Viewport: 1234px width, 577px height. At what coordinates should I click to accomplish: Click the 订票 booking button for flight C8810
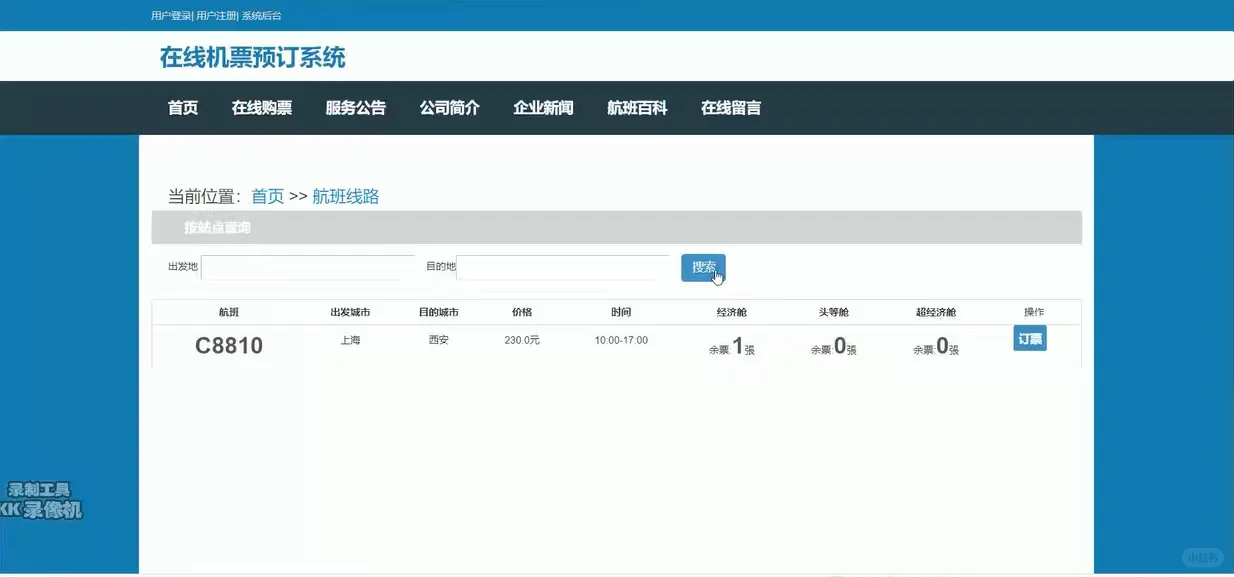[x=1029, y=338]
